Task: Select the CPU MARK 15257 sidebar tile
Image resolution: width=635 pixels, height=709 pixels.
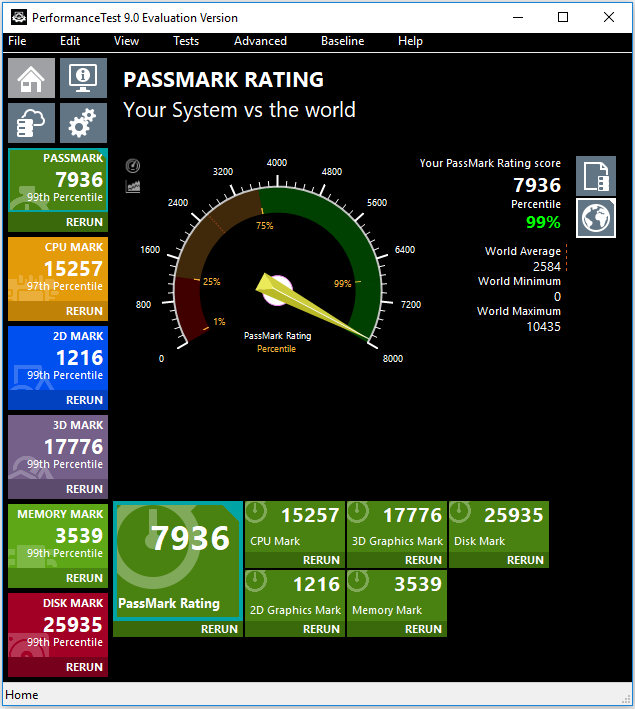Action: (58, 269)
